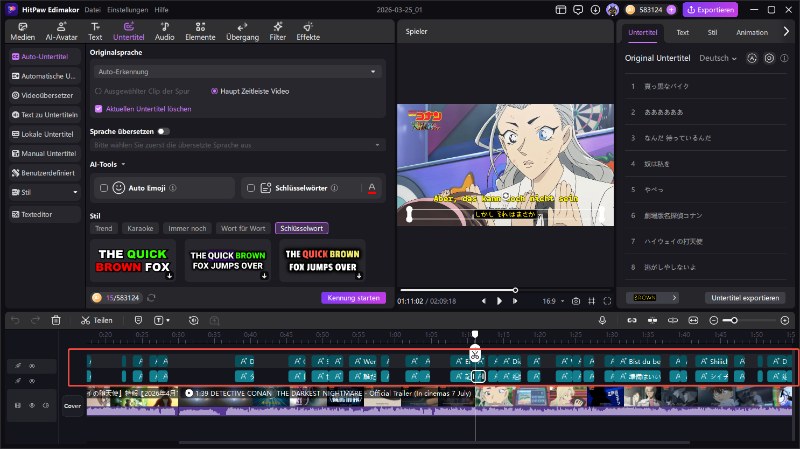Enable the Auto Emoji checkbox
The image size is (800, 449).
coord(104,188)
